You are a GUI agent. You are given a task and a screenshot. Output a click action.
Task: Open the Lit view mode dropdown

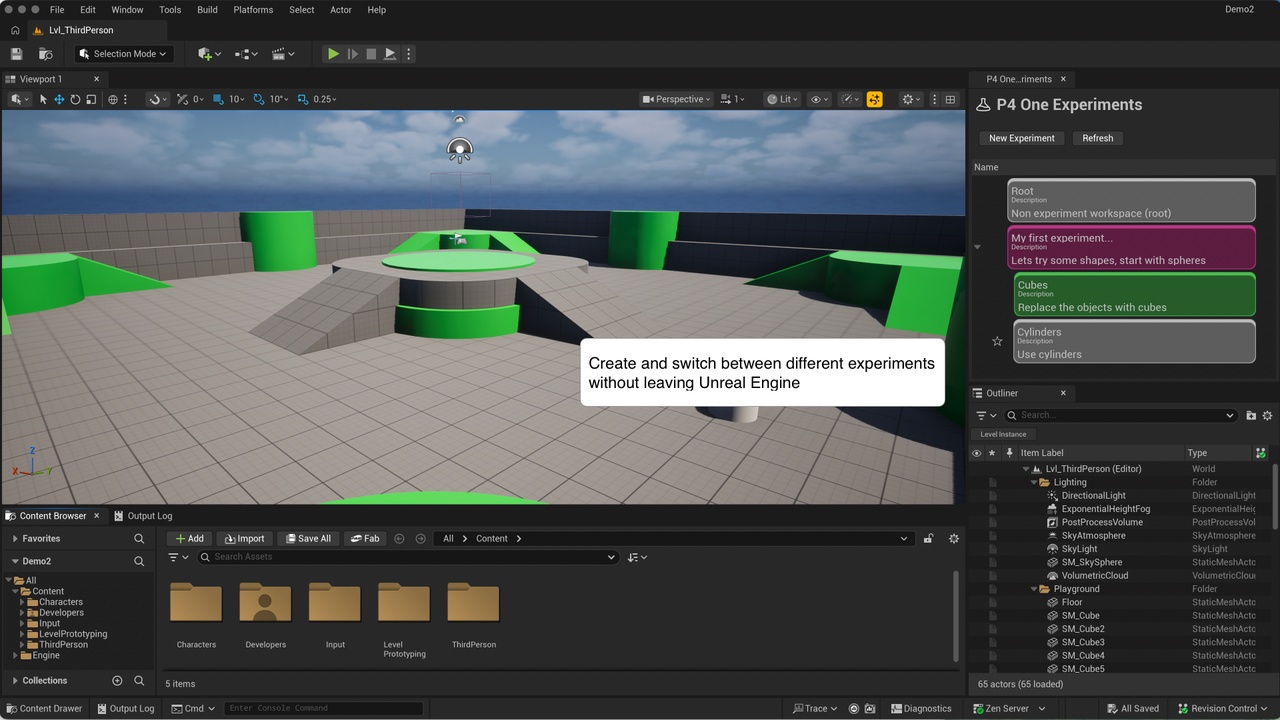pyautogui.click(x=783, y=99)
